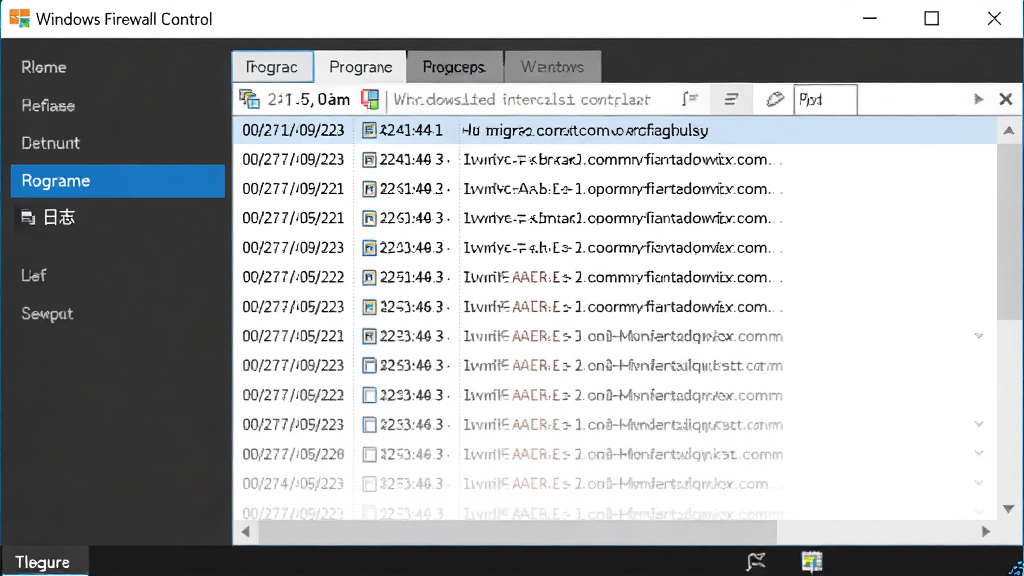Close the search bar with the X icon
This screenshot has width=1024, height=576.
pos(1006,99)
